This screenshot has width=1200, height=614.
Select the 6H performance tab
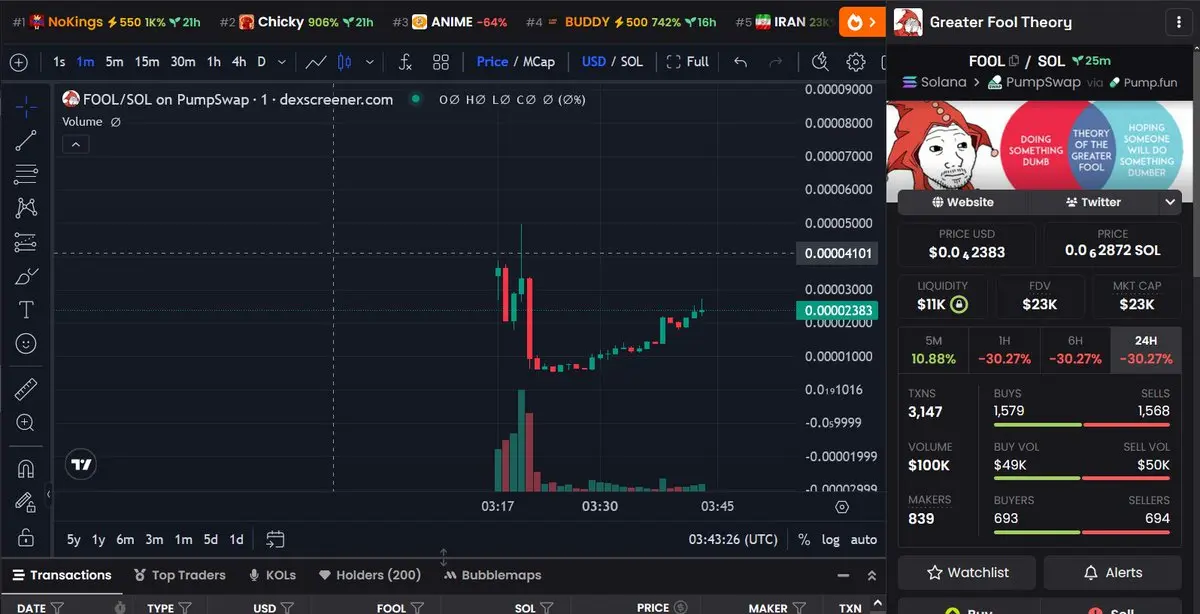[1075, 350]
